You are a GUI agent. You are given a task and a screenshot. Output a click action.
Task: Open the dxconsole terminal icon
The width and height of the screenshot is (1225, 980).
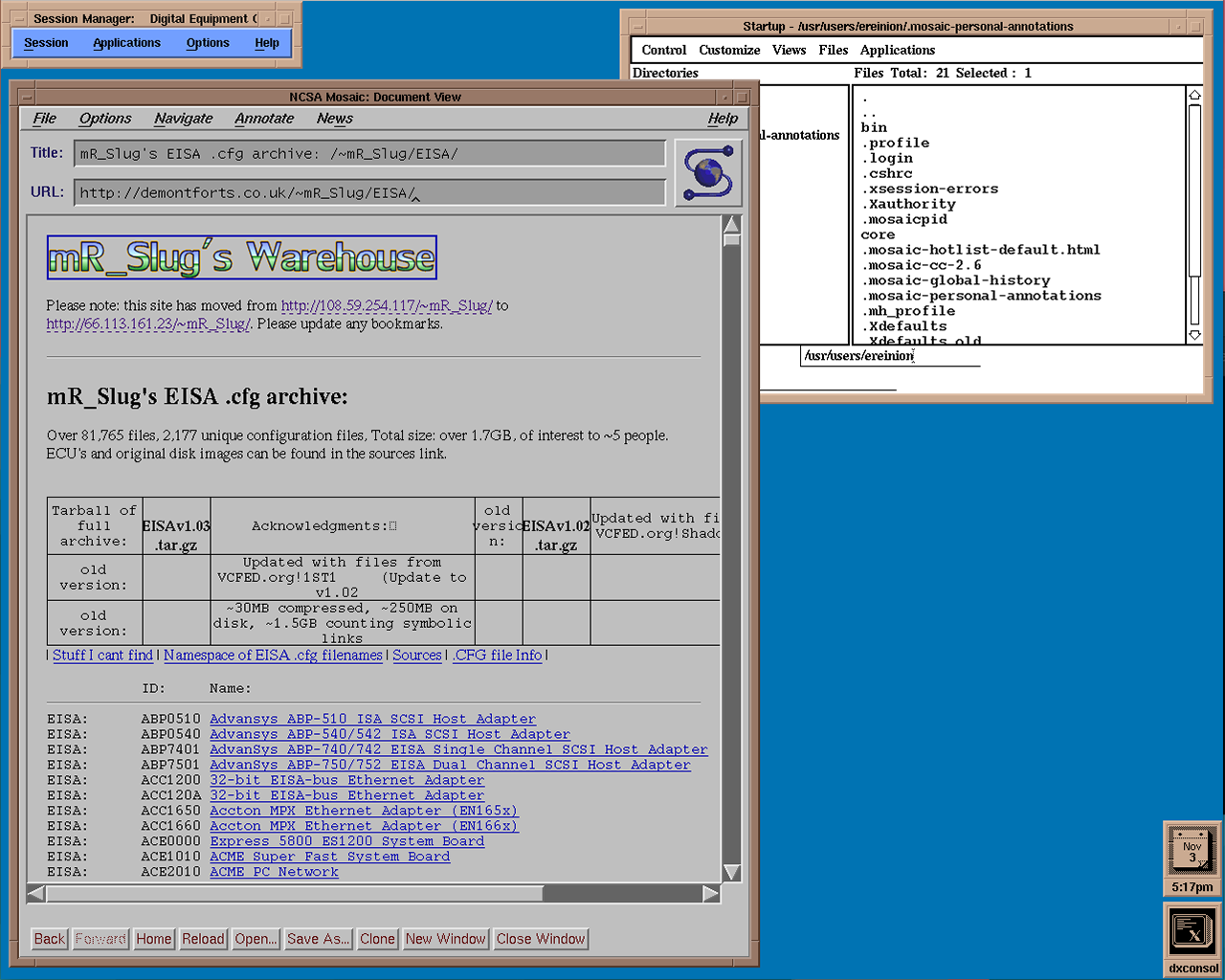coord(1192,931)
